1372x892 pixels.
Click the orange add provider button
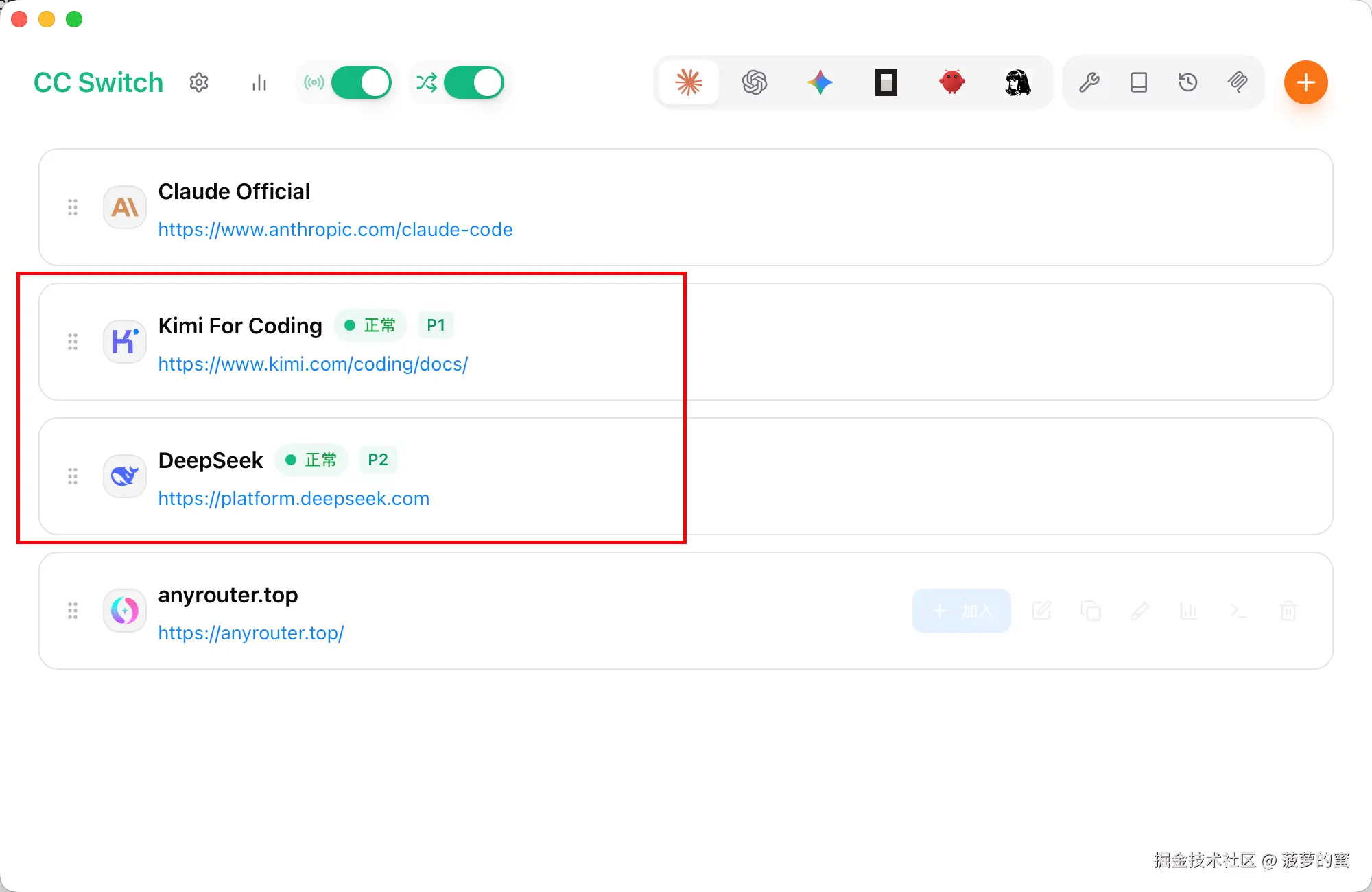point(1305,82)
